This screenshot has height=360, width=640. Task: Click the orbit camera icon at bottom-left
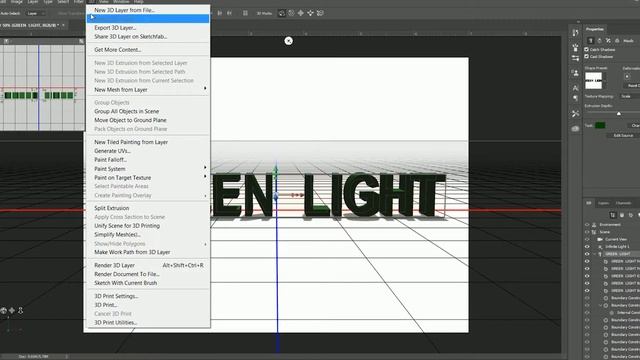4,311
